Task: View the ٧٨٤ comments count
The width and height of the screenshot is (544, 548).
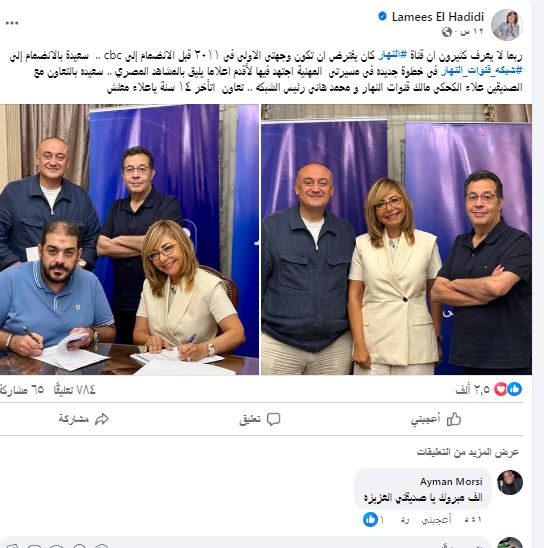Action: (x=75, y=389)
